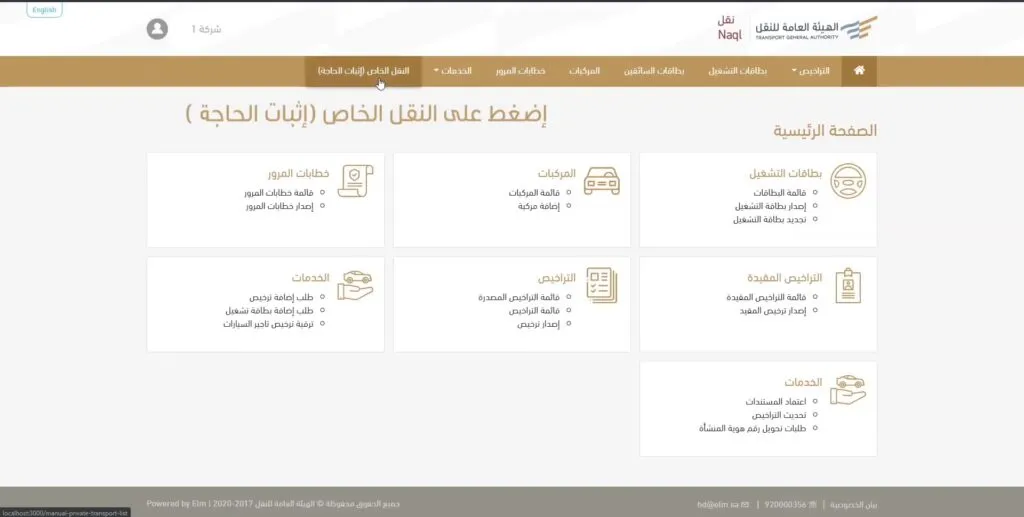Open قائمة المركبات link
The width and height of the screenshot is (1024, 517).
[534, 193]
